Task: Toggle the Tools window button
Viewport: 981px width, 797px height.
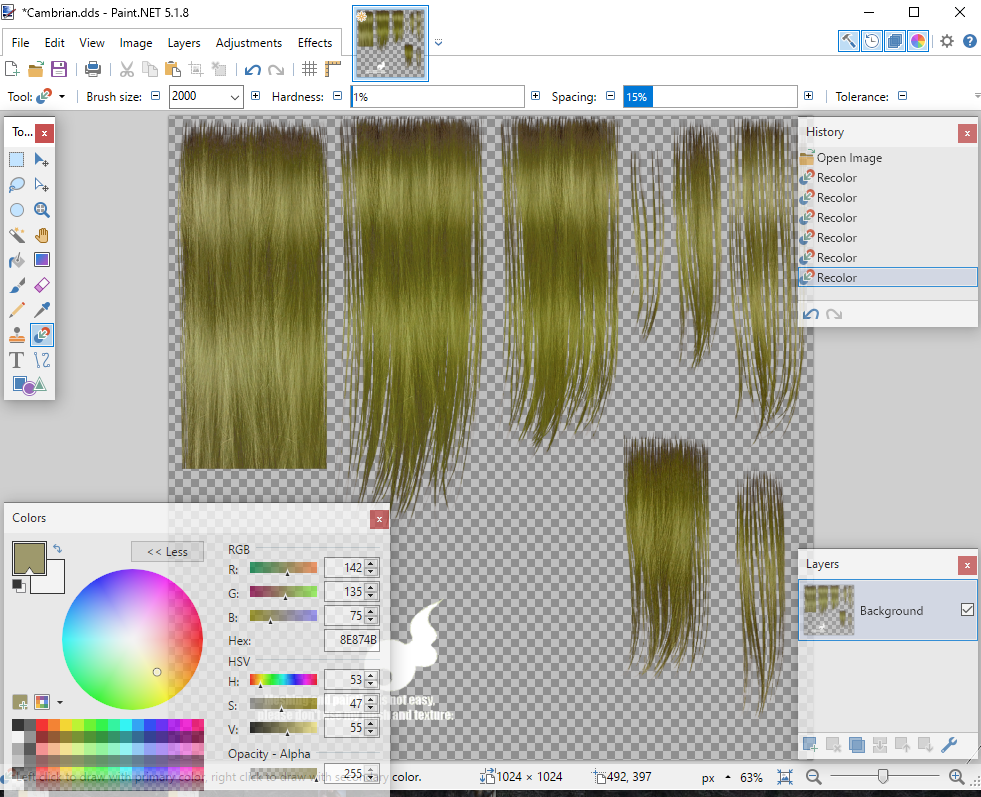Action: (848, 41)
